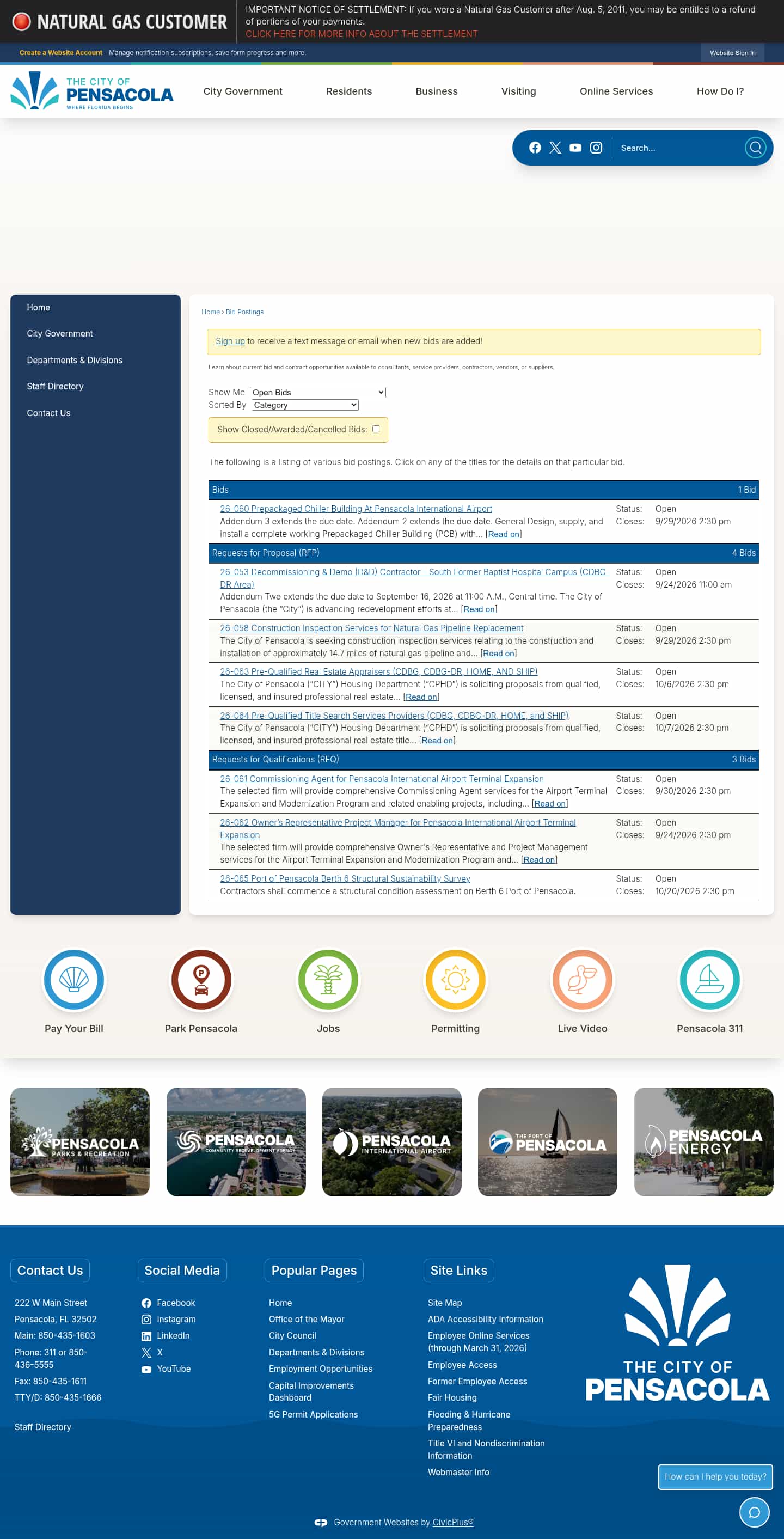The width and height of the screenshot is (784, 1539).
Task: Click Home breadcrumb link
Action: (211, 312)
